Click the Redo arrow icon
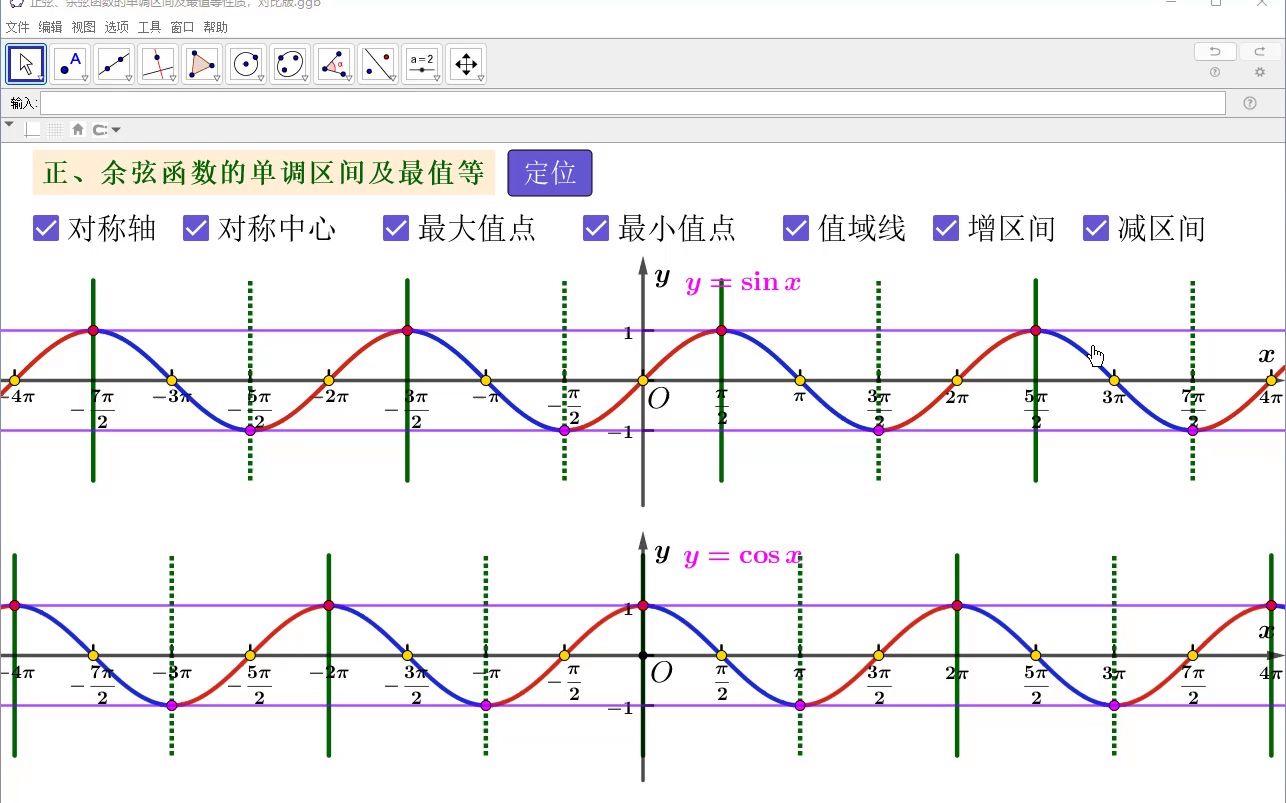Image resolution: width=1286 pixels, height=803 pixels. tap(1260, 51)
